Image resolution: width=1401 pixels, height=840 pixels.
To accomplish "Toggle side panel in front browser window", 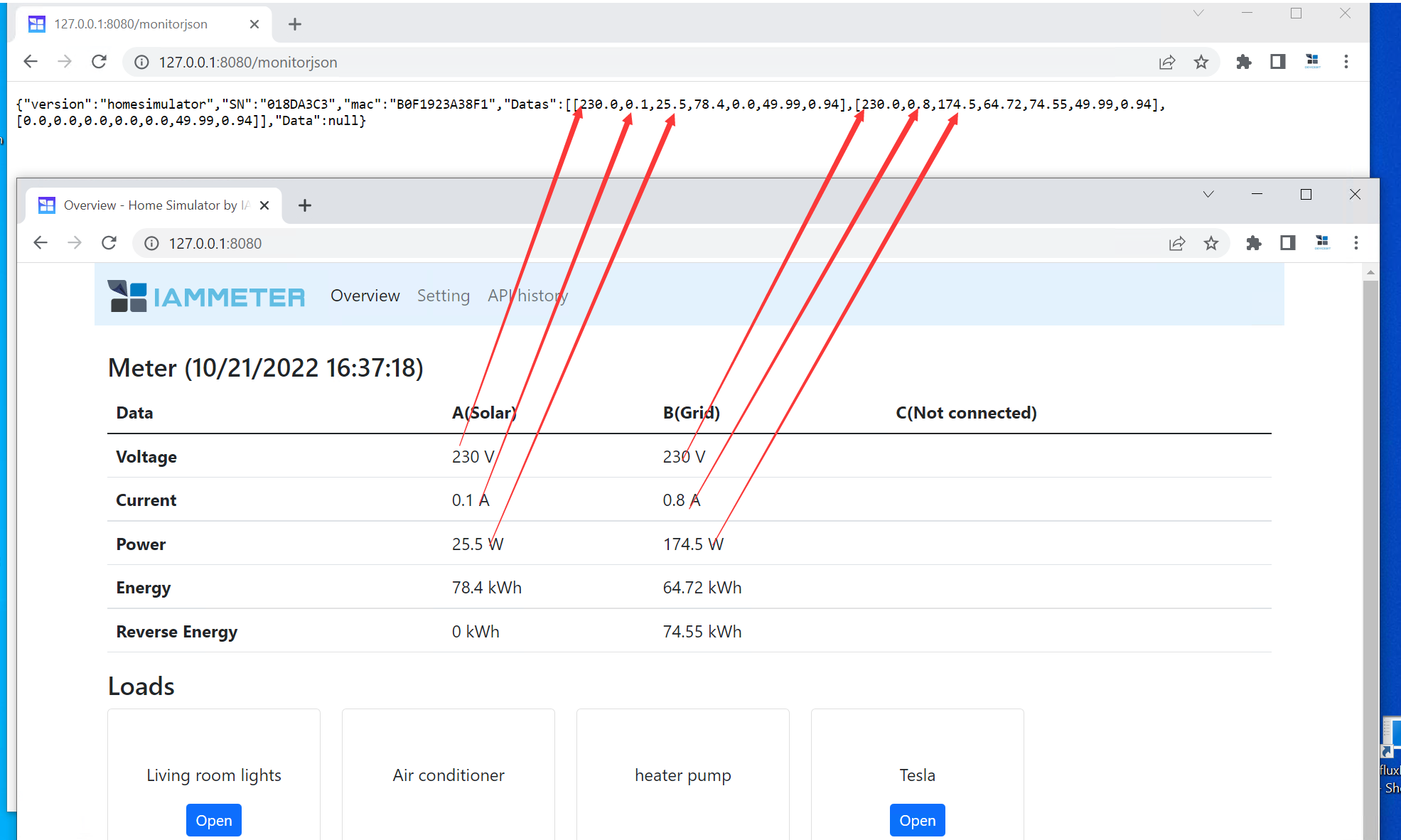I will 1288,243.
